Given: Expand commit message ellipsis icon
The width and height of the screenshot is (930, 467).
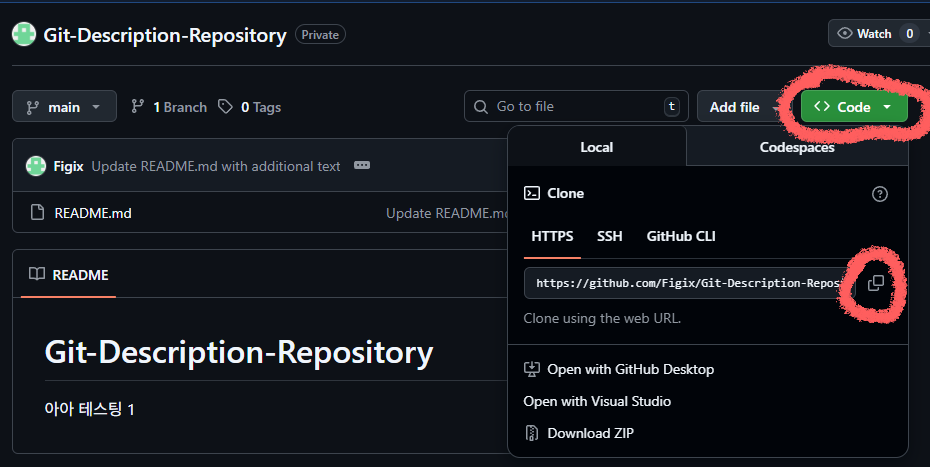Looking at the screenshot, I should 362,166.
